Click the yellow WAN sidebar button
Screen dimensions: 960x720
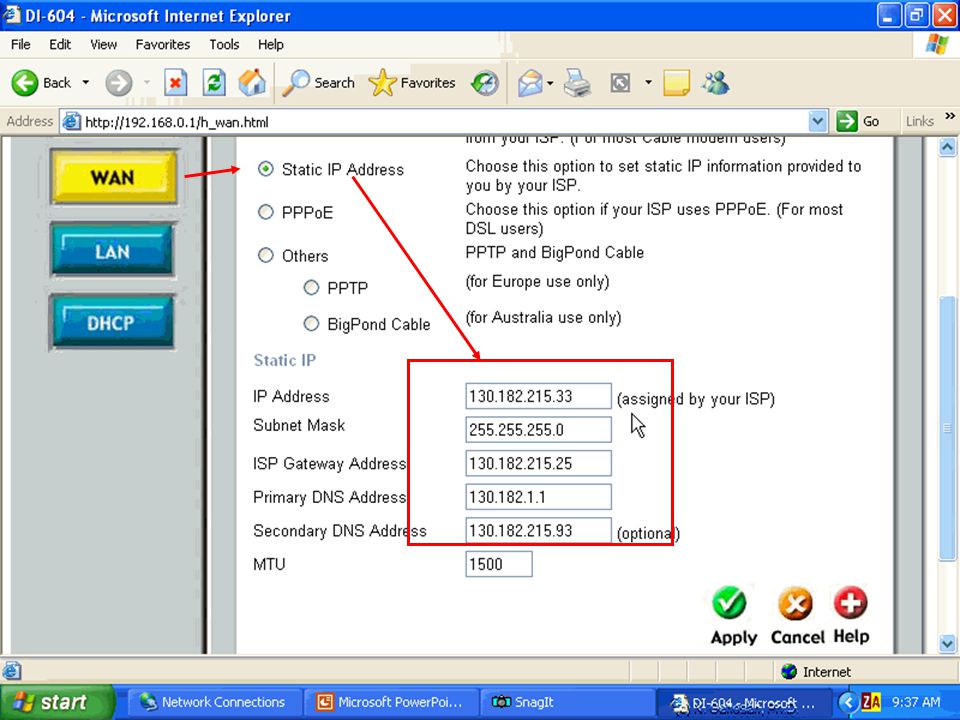[114, 177]
